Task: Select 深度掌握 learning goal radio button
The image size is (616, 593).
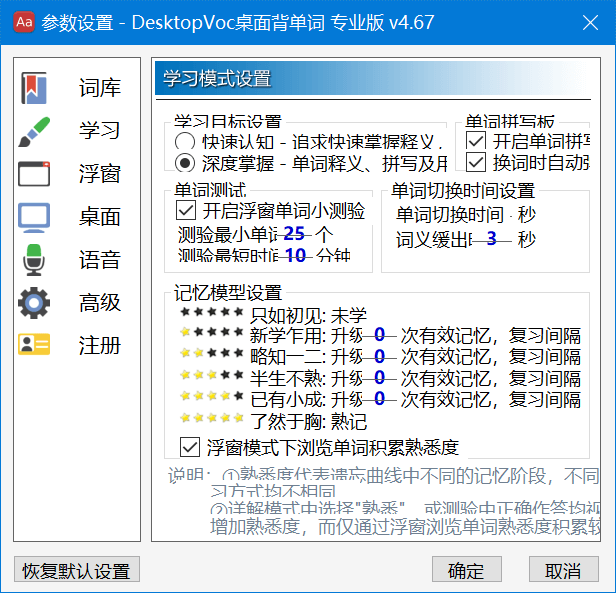Action: click(x=185, y=163)
